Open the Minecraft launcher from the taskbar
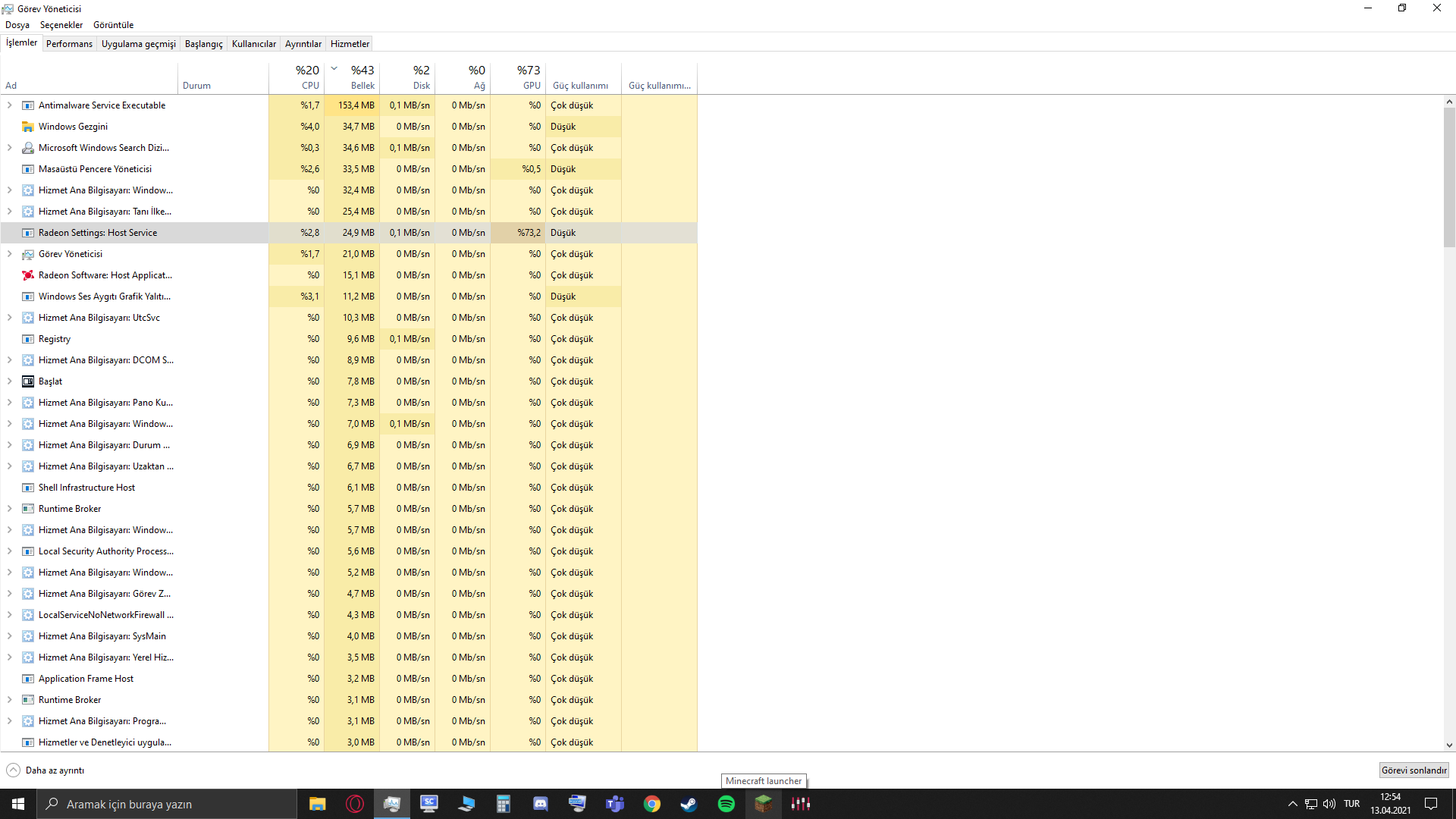This screenshot has height=819, width=1456. point(764,804)
